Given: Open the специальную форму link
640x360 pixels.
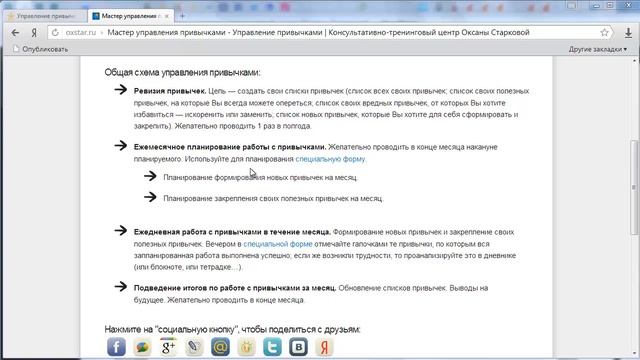Looking at the screenshot, I should coord(330,159).
